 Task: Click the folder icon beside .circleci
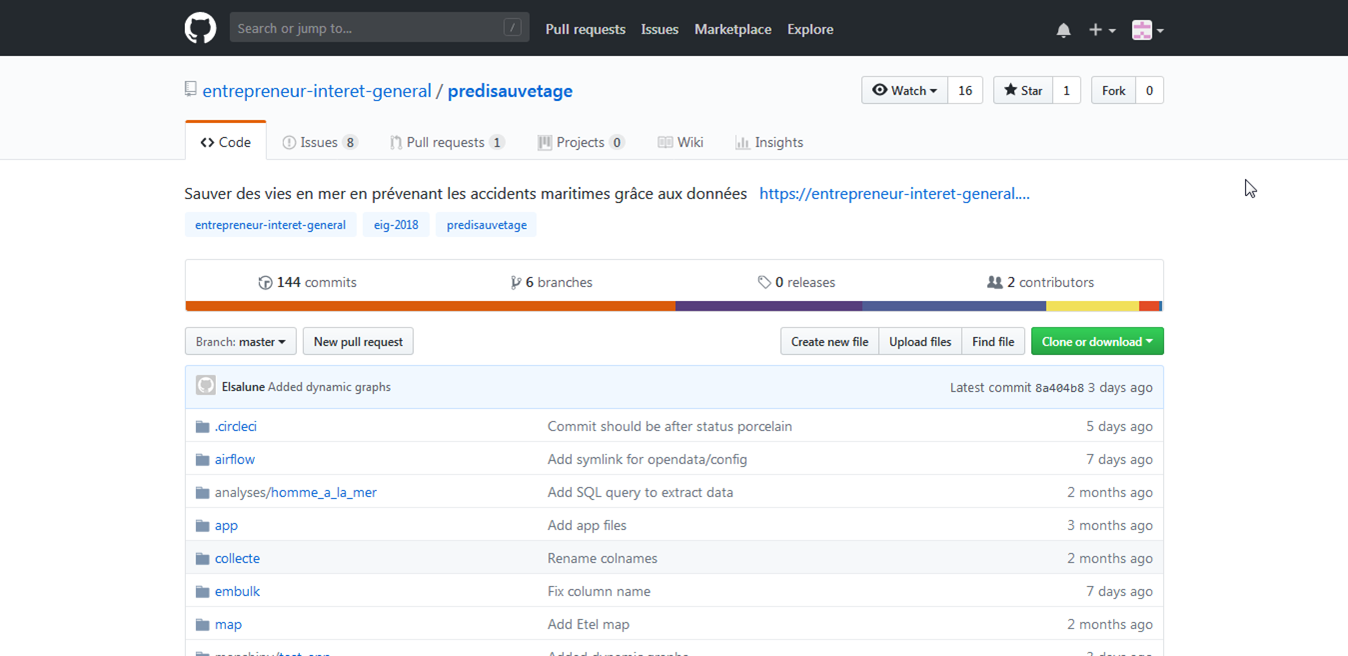[202, 426]
